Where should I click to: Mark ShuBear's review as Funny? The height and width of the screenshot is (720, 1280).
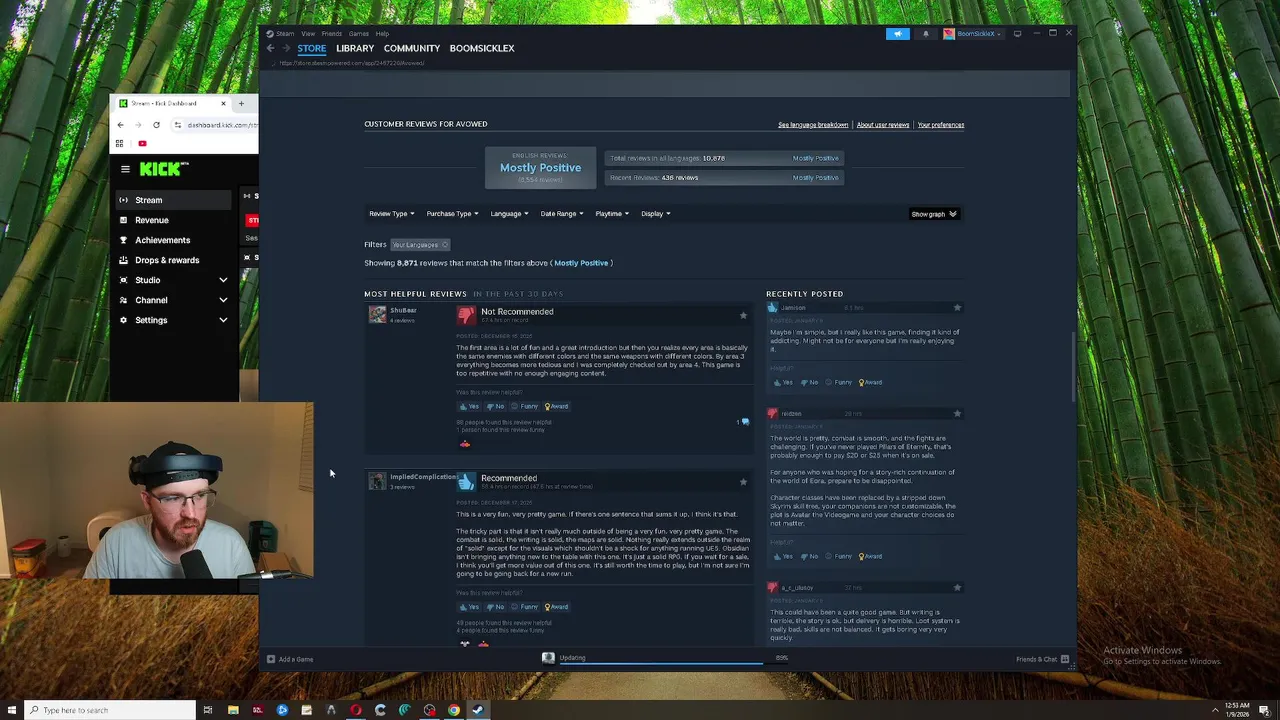pyautogui.click(x=524, y=406)
